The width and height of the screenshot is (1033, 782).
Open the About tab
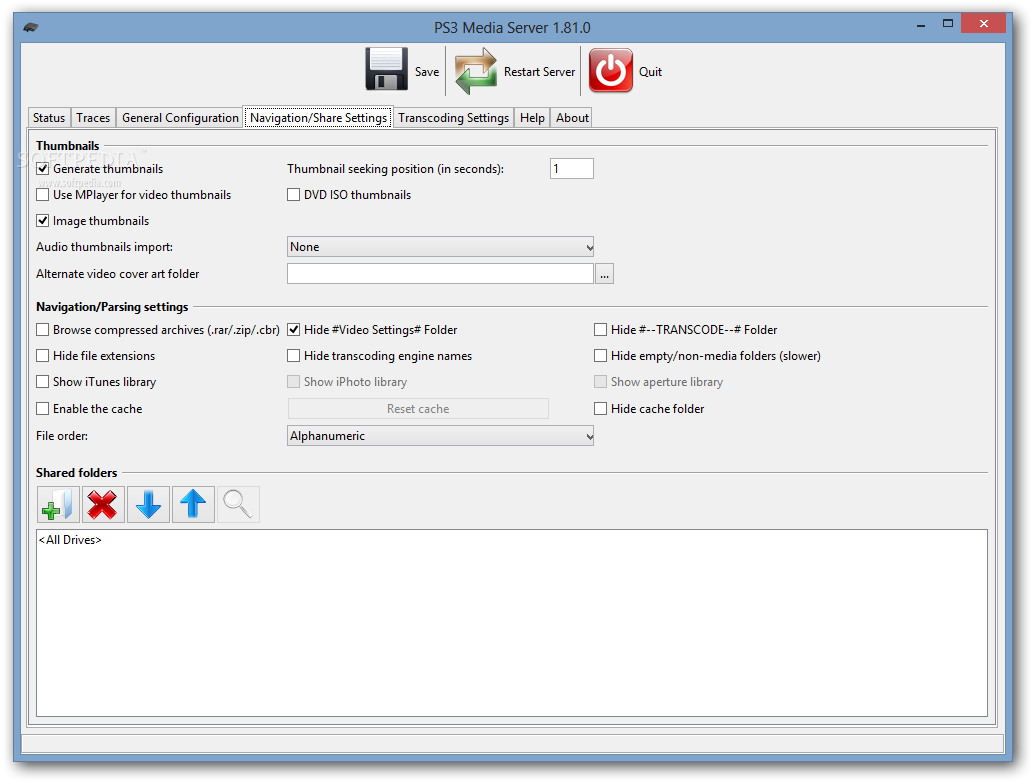pyautogui.click(x=572, y=117)
